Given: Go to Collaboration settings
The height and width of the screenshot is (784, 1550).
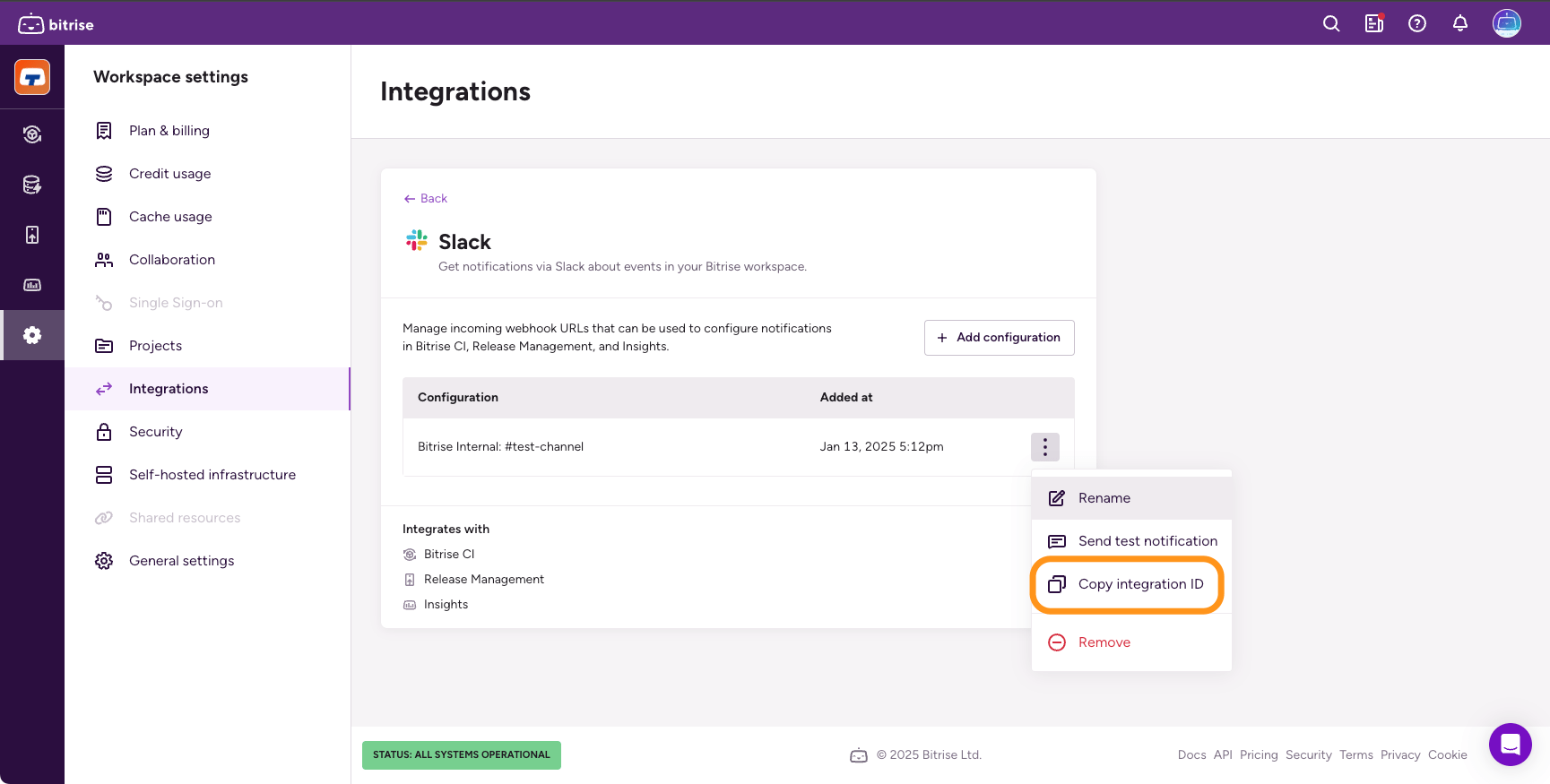Looking at the screenshot, I should click(207, 260).
